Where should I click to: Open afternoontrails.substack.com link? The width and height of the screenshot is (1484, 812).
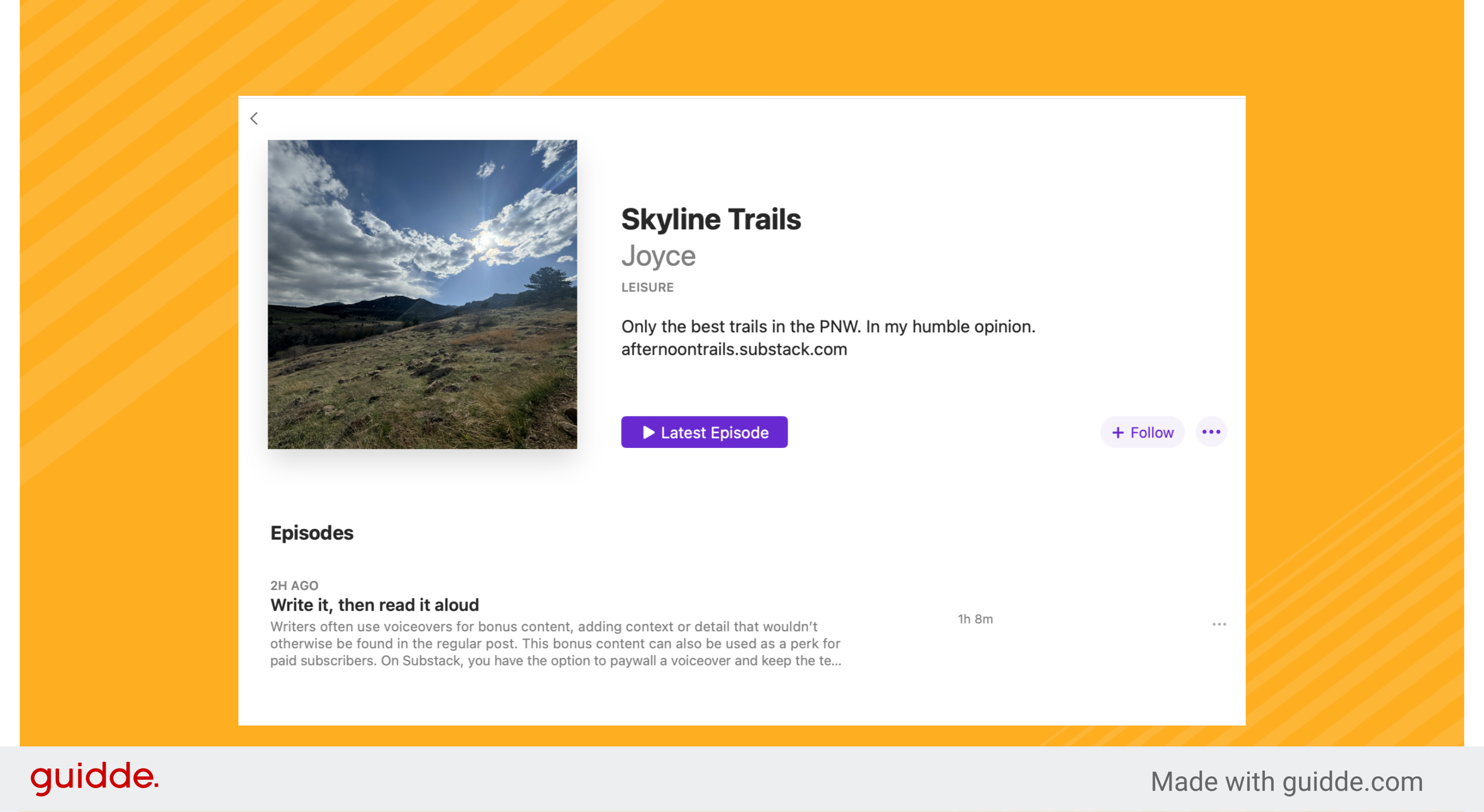(734, 349)
